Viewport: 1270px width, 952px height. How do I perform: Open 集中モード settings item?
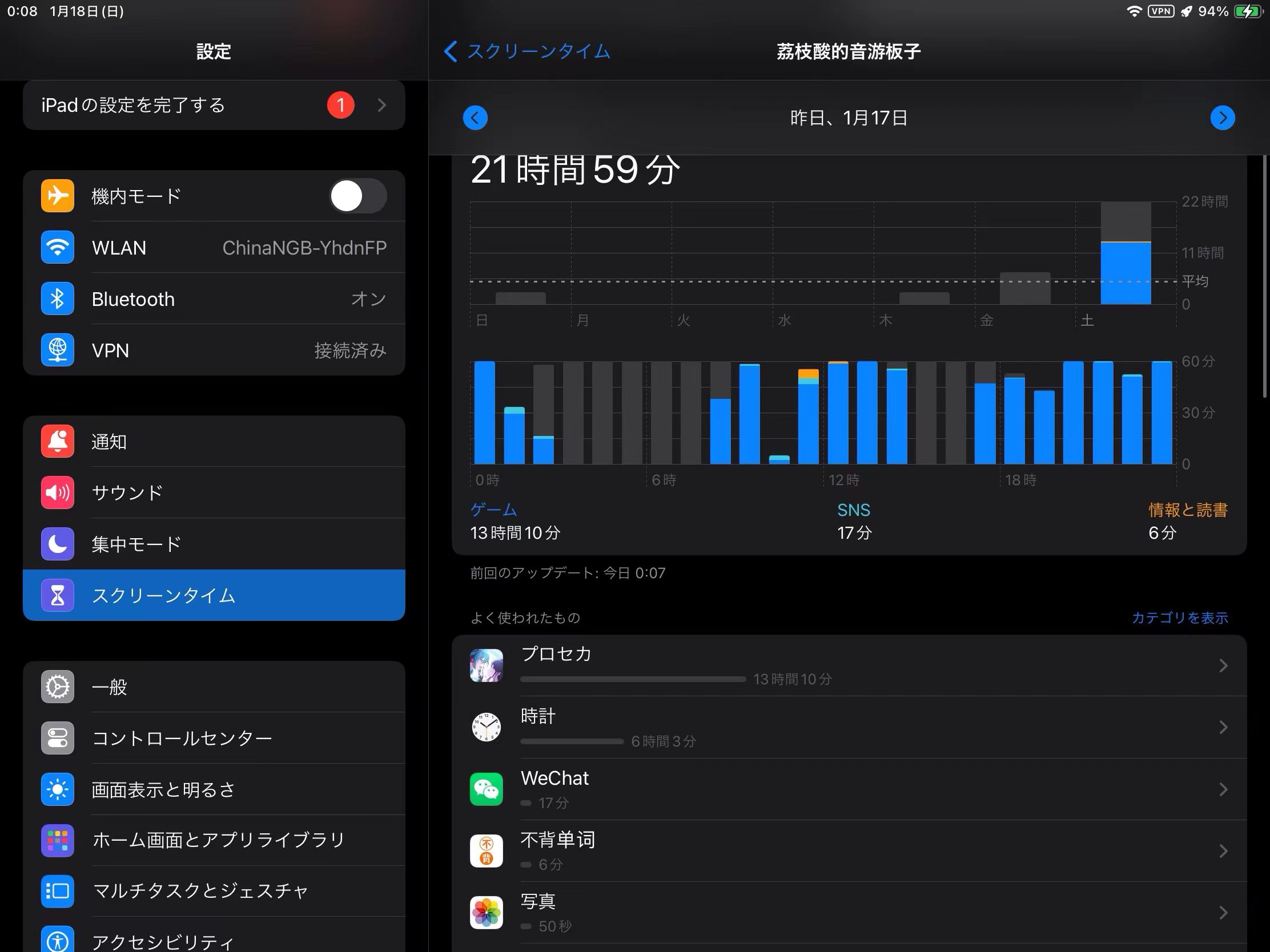pyautogui.click(x=214, y=544)
